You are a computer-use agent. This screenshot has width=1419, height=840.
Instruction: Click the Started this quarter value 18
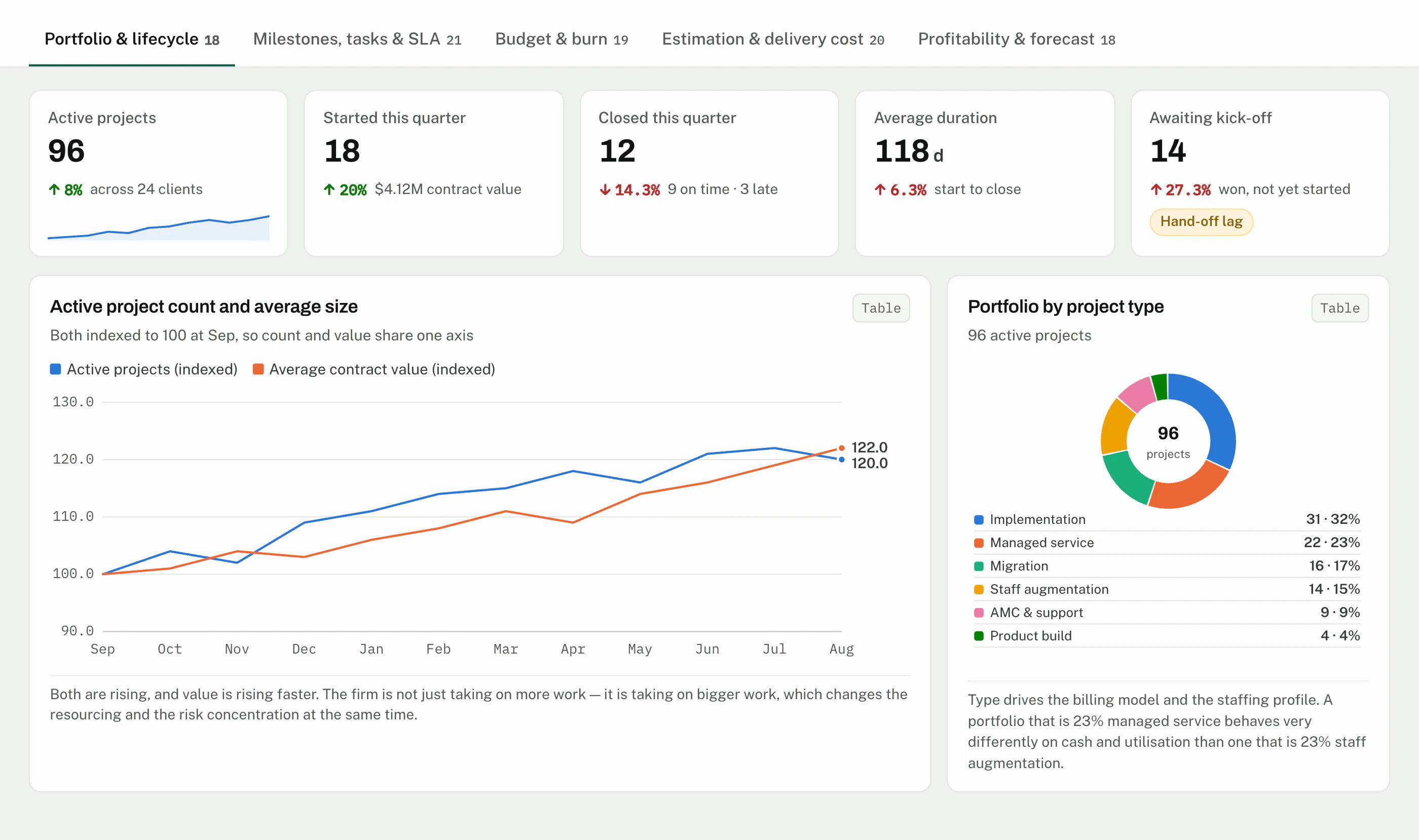[x=342, y=151]
